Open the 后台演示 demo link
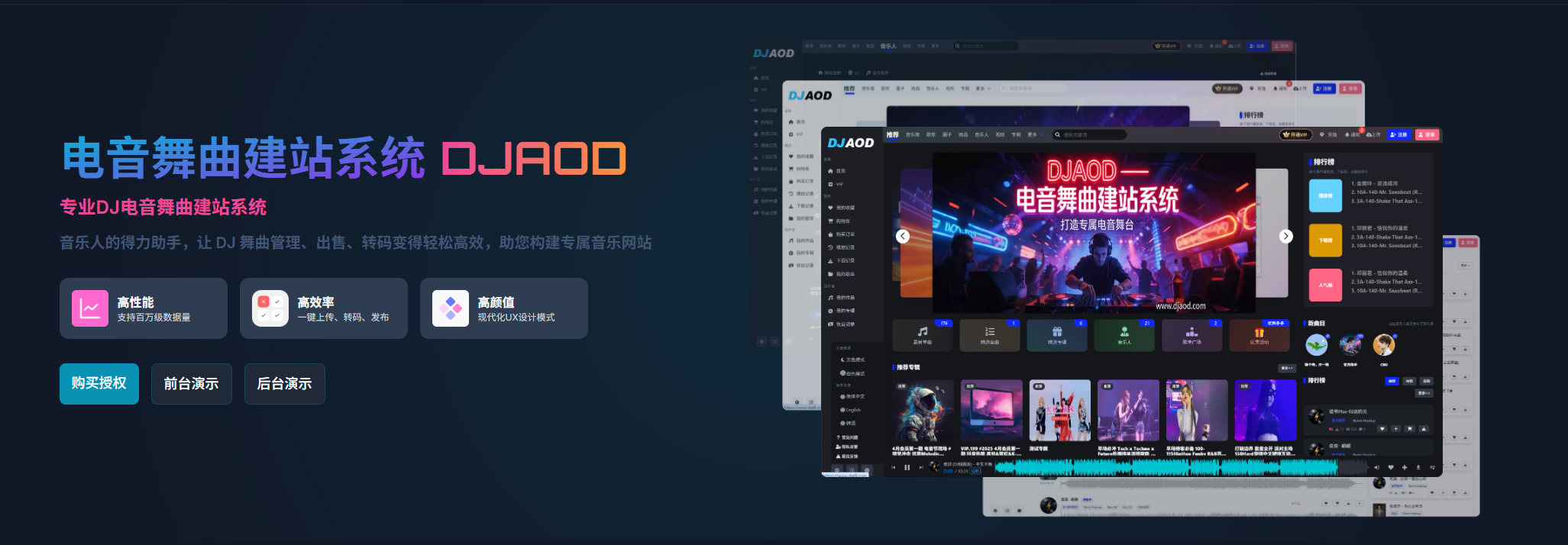The width and height of the screenshot is (1568, 545). (x=284, y=383)
